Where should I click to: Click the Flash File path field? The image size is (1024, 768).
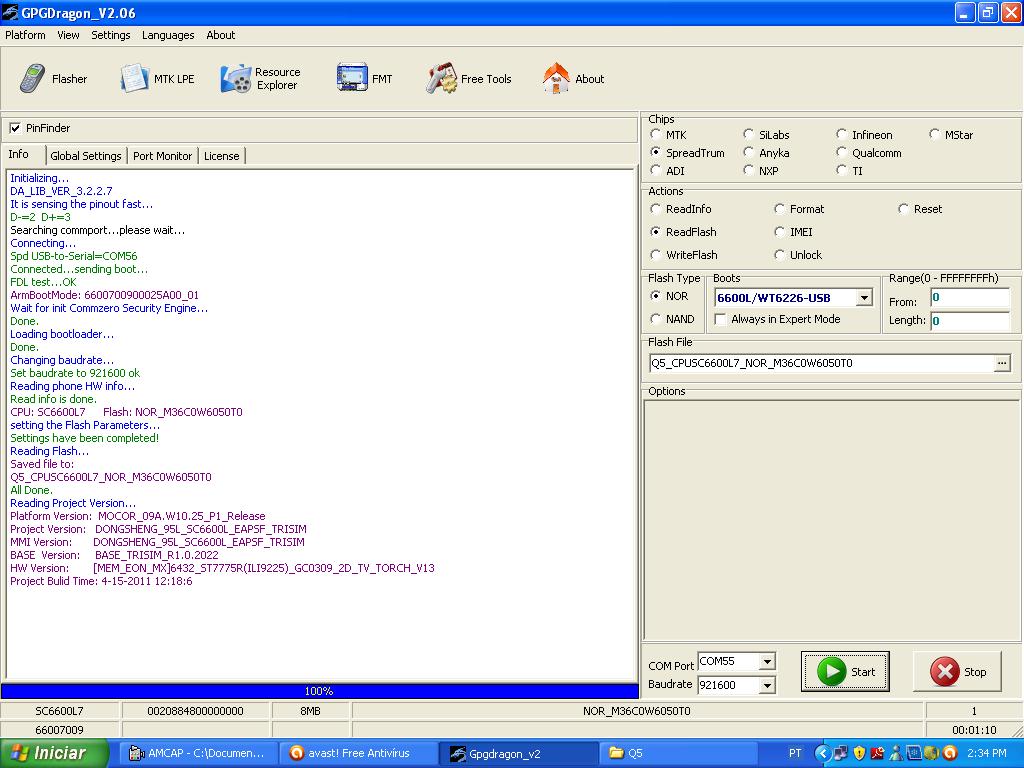tap(821, 363)
